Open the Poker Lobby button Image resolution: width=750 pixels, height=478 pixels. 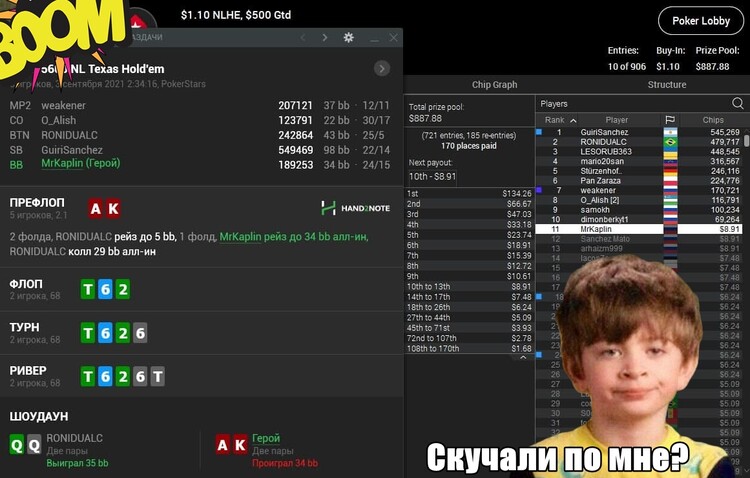(701, 21)
